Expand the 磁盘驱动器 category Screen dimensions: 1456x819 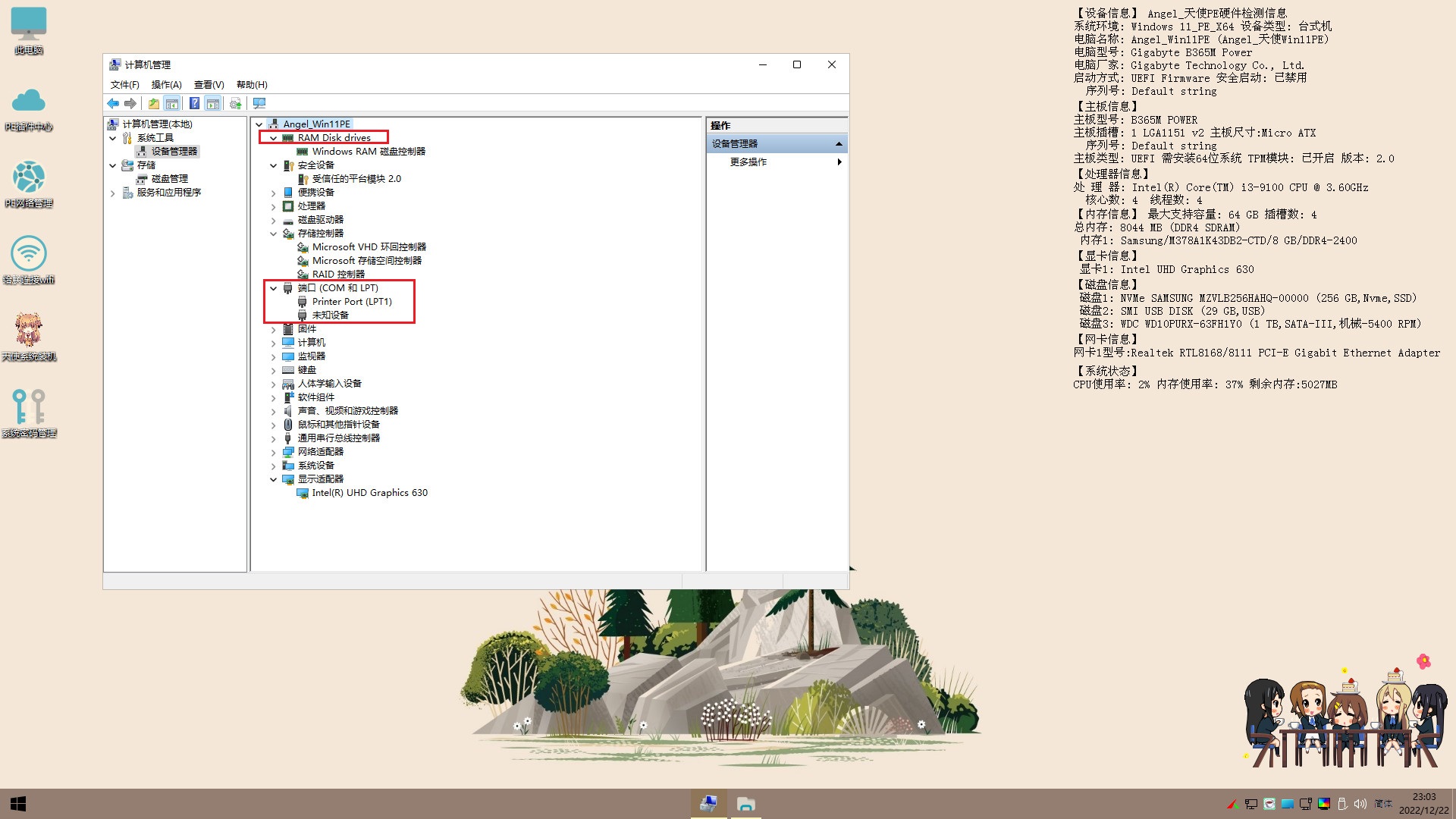click(274, 220)
